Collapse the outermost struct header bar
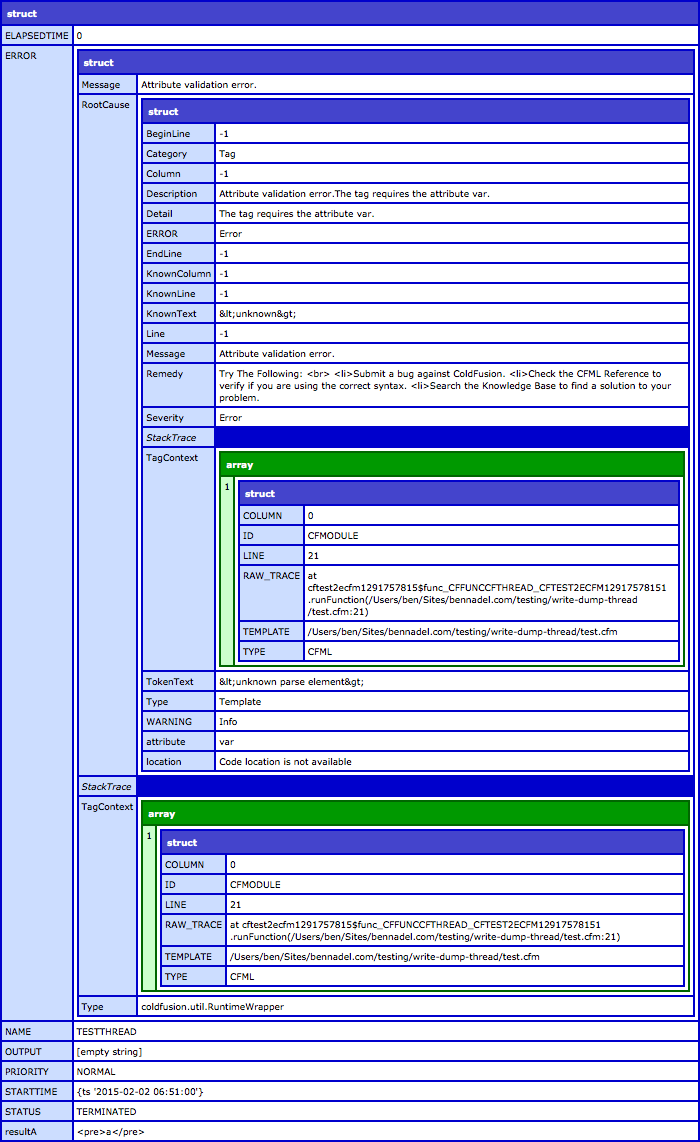This screenshot has height=1142, width=700. 350,13
